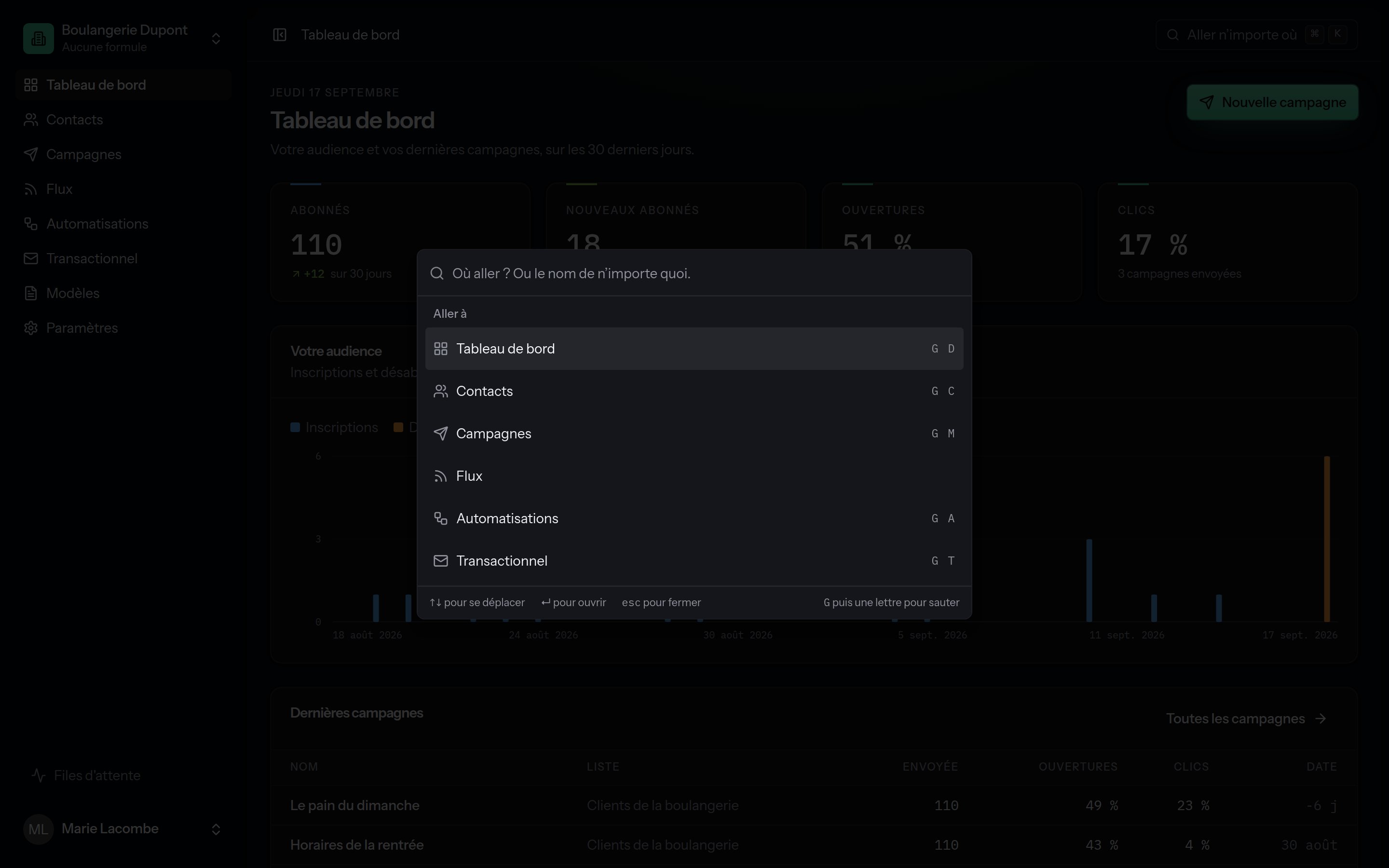Click the sidebar Transactionnel envelope icon
Screen dimensions: 1389x868
31,258
